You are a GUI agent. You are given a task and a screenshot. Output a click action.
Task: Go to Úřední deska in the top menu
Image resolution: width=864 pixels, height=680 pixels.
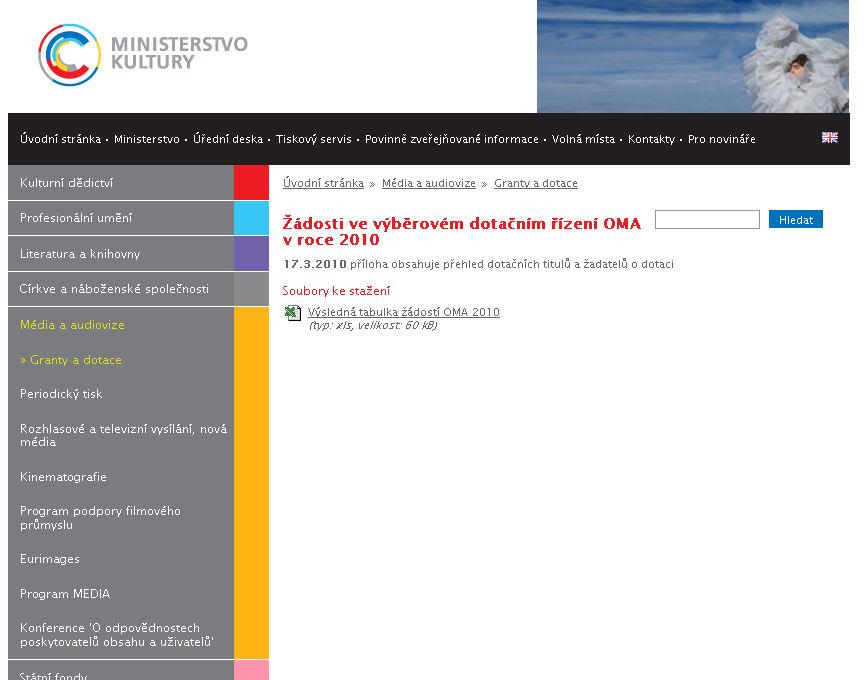pyautogui.click(x=228, y=139)
